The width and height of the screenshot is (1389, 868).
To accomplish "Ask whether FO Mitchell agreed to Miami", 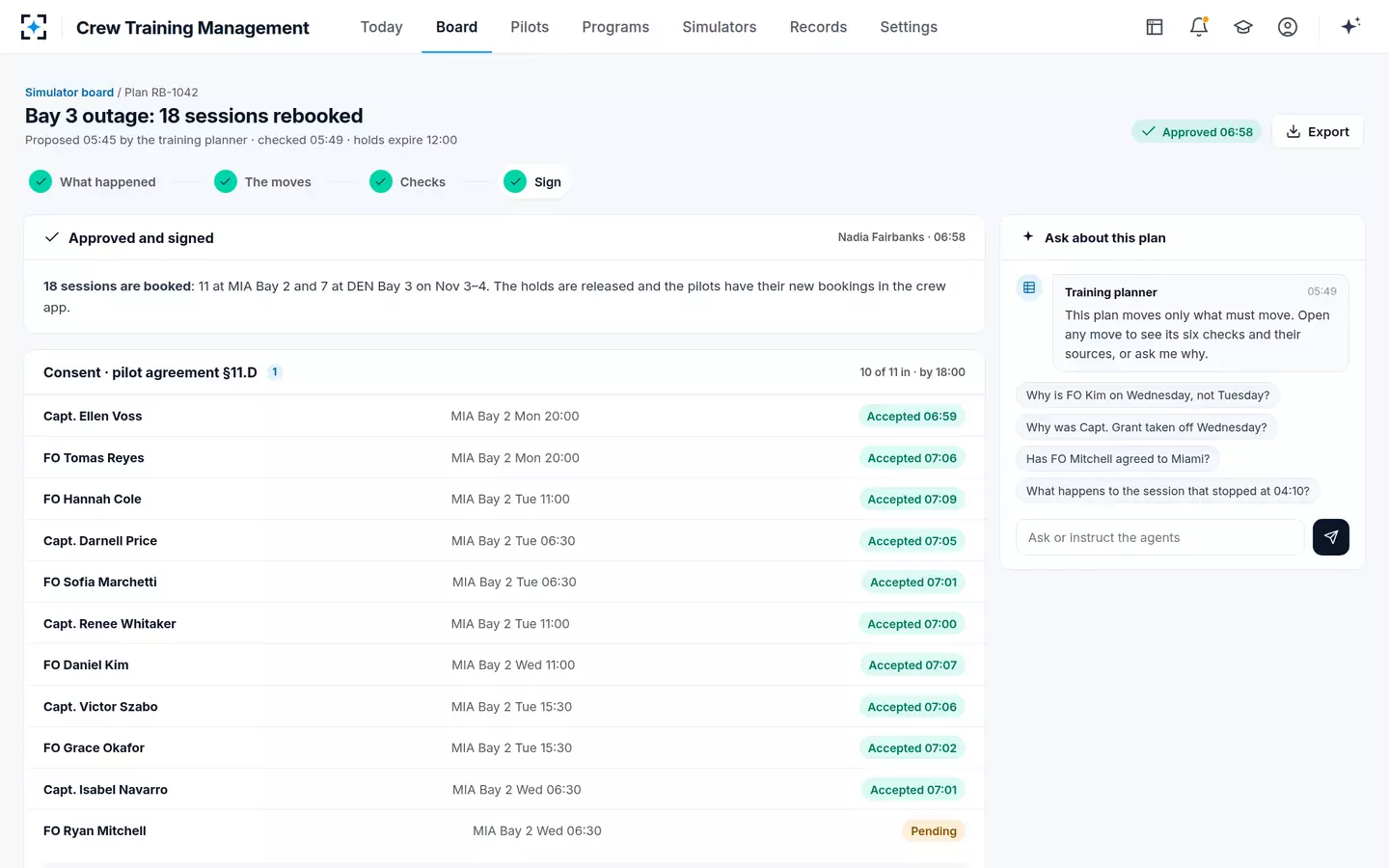I will 1118,459.
